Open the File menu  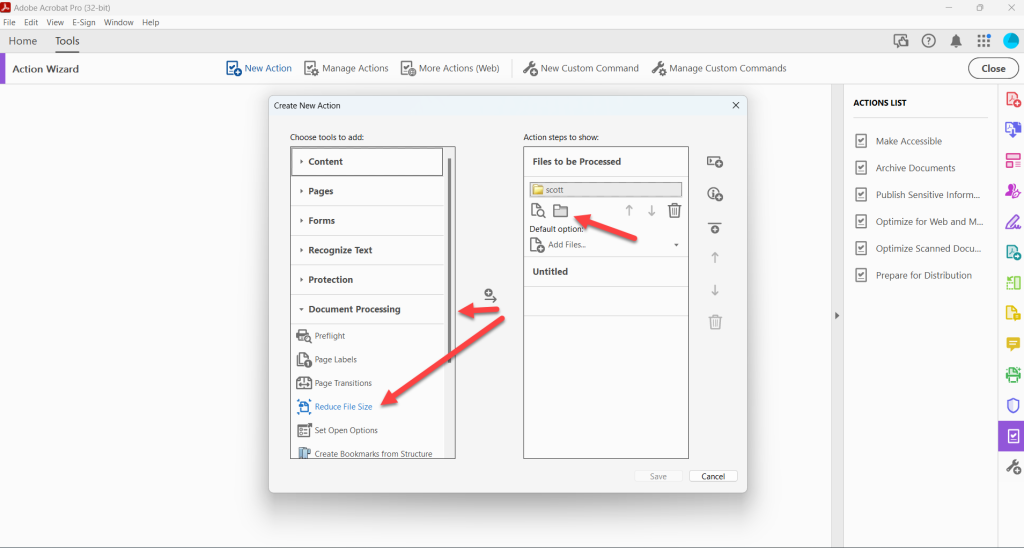pos(9,22)
